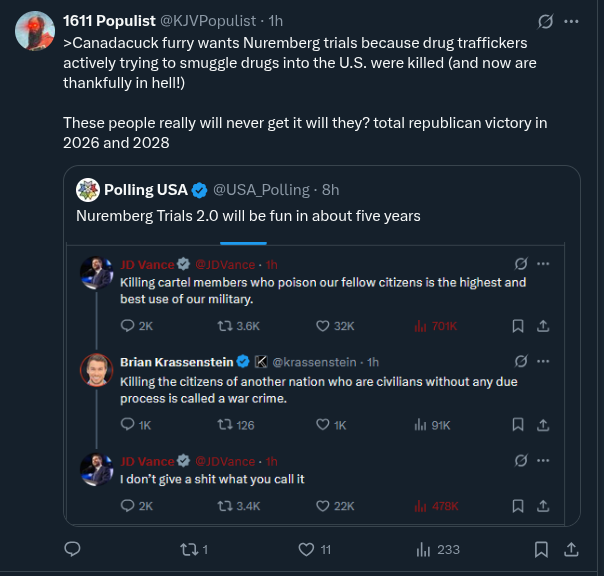The image size is (604, 576).
Task: Repost JD Vance's tweet with 3.6K reposts
Action: pyautogui.click(x=226, y=326)
